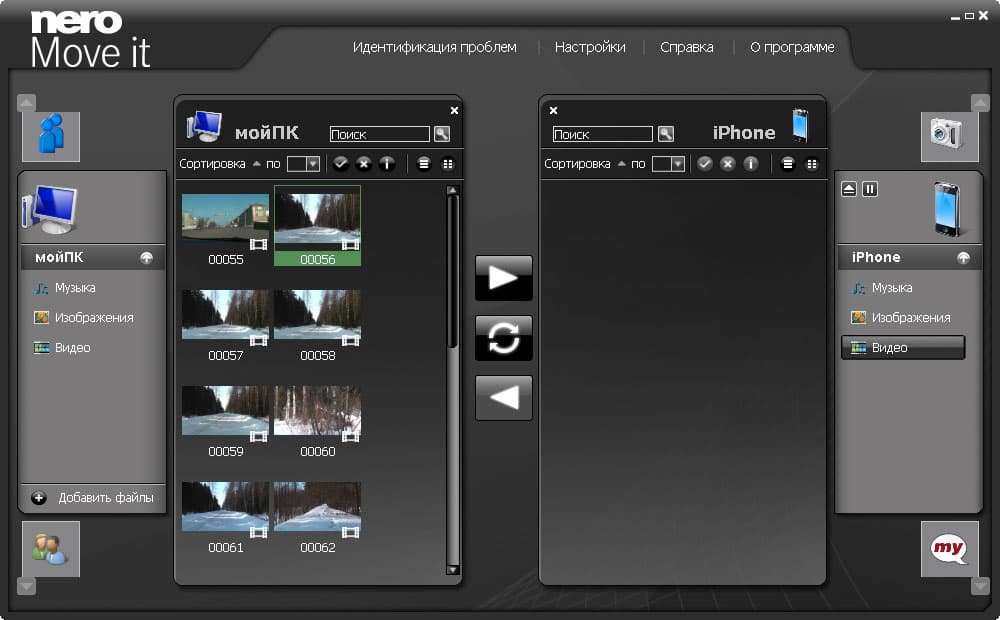
Task: Open О программе menu
Action: tap(792, 47)
